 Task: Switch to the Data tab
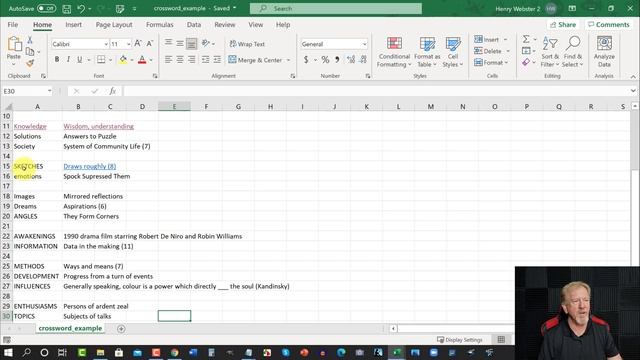click(x=194, y=24)
